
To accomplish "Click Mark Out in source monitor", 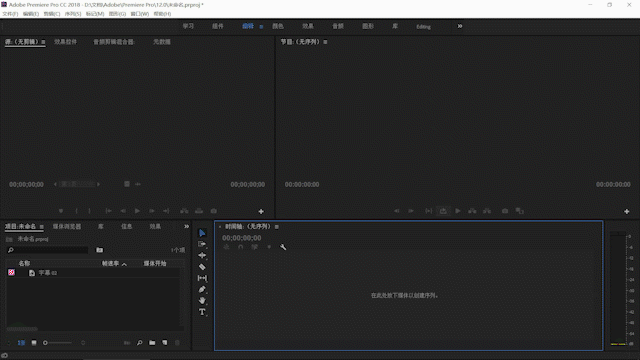I will click(89, 211).
